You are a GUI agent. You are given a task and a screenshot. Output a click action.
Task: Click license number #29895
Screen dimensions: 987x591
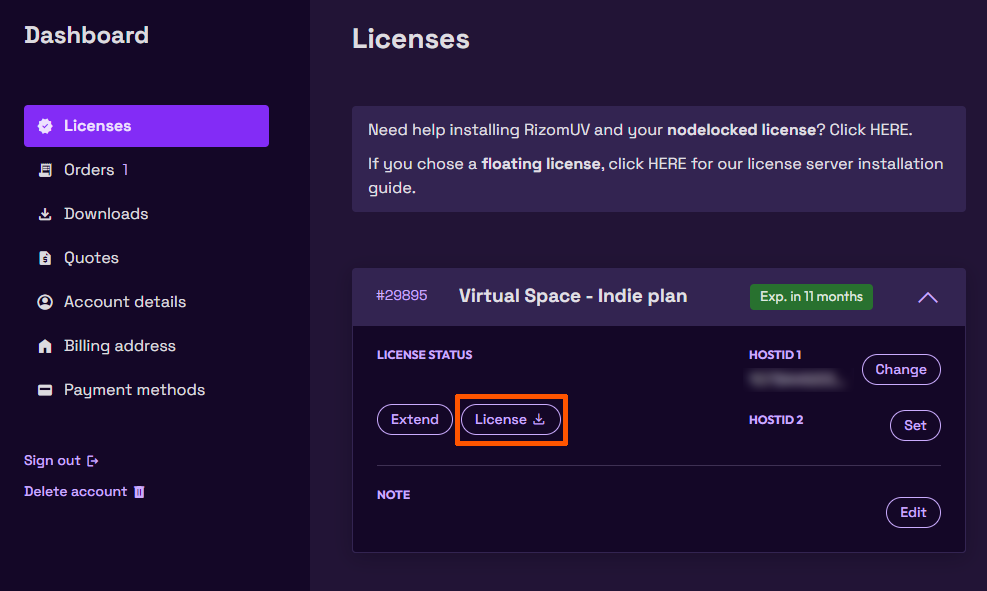click(x=402, y=295)
